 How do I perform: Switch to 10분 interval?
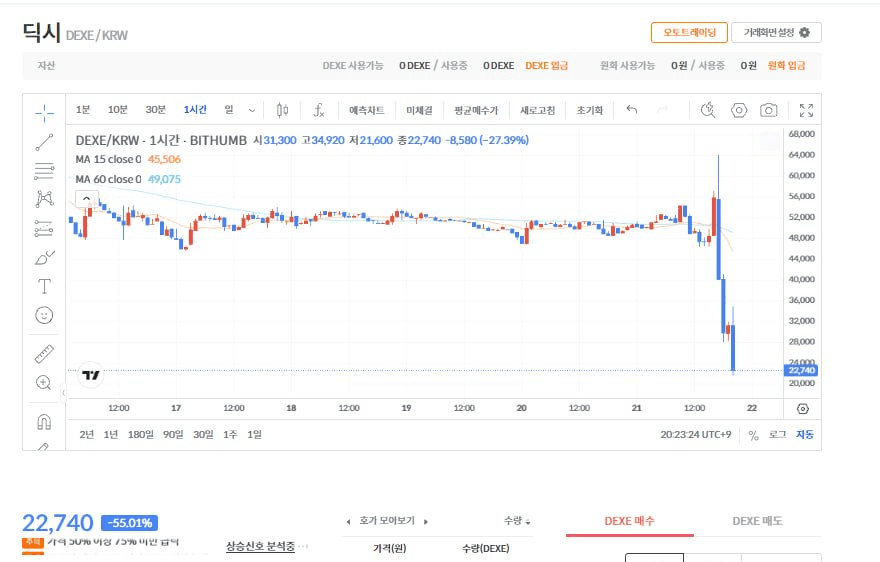pyautogui.click(x=118, y=109)
